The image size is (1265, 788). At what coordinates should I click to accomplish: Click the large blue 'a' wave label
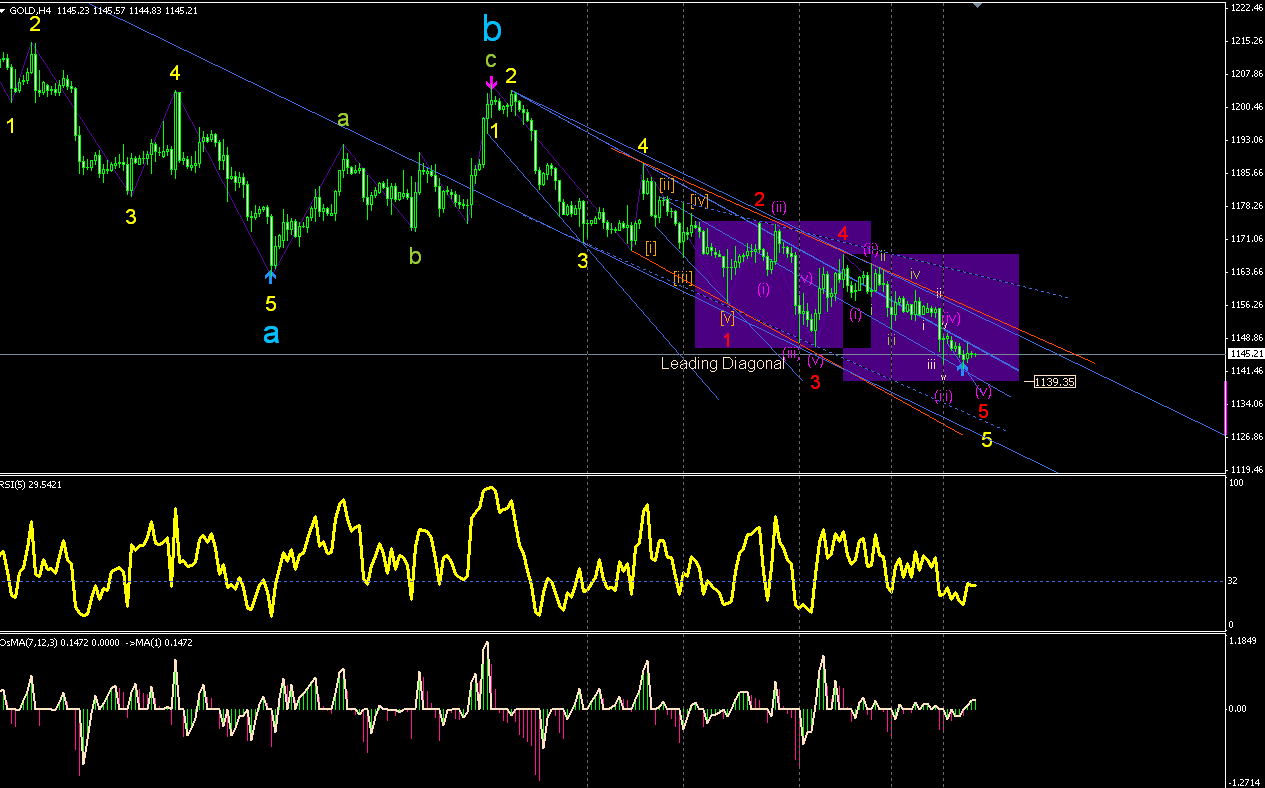point(271,334)
